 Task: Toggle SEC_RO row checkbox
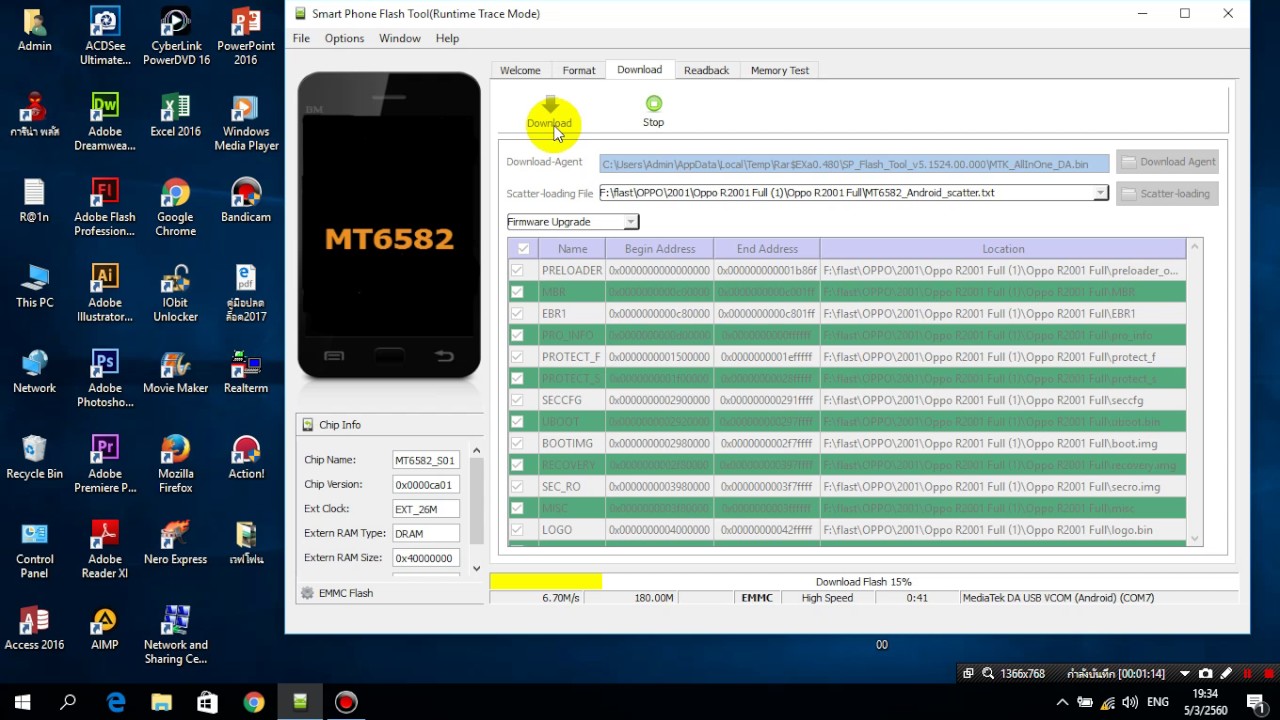coord(517,486)
